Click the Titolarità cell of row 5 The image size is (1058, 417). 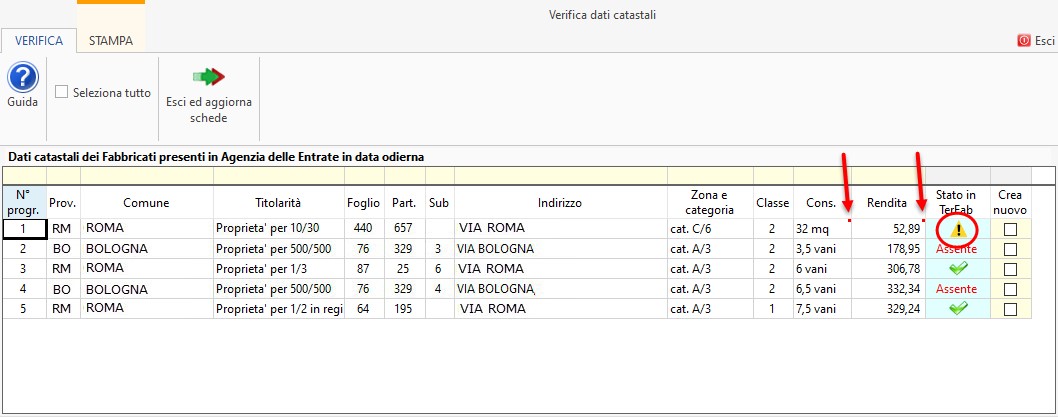click(x=278, y=309)
